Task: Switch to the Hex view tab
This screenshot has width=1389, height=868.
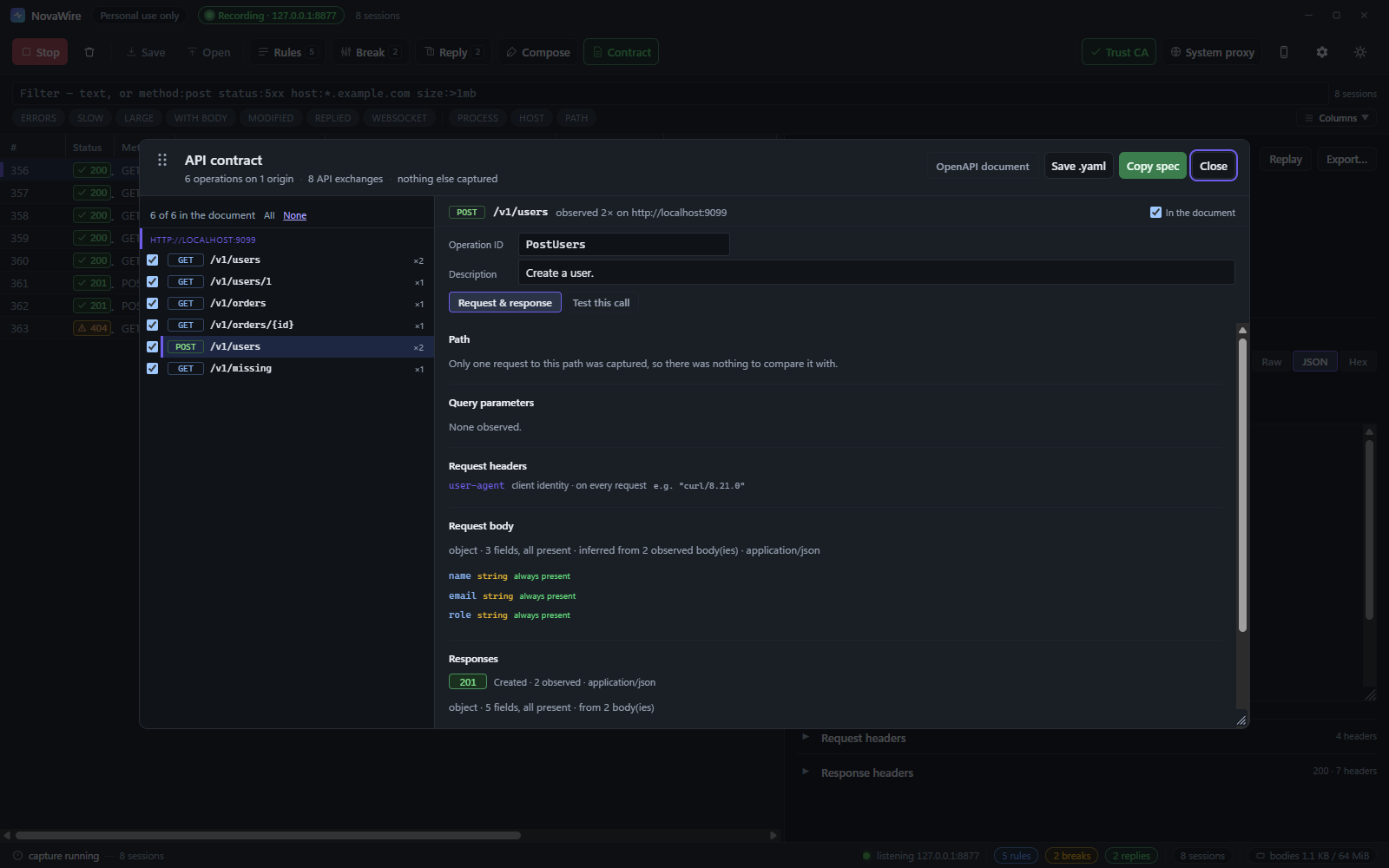Action: coord(1358,362)
